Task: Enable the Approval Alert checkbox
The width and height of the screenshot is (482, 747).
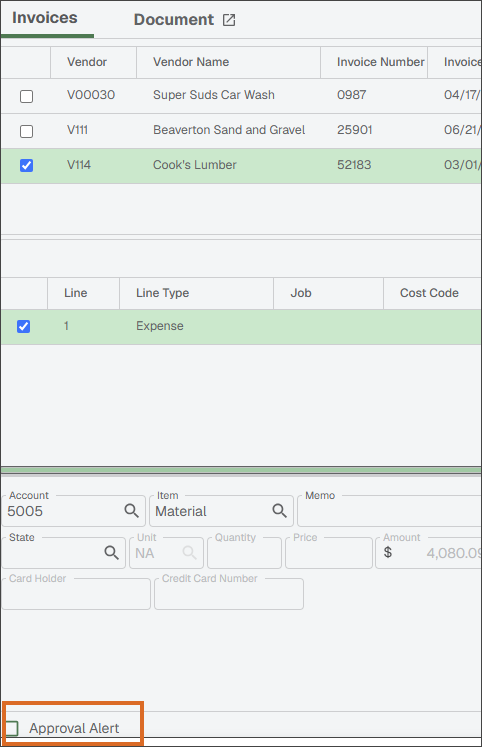Action: [11, 728]
